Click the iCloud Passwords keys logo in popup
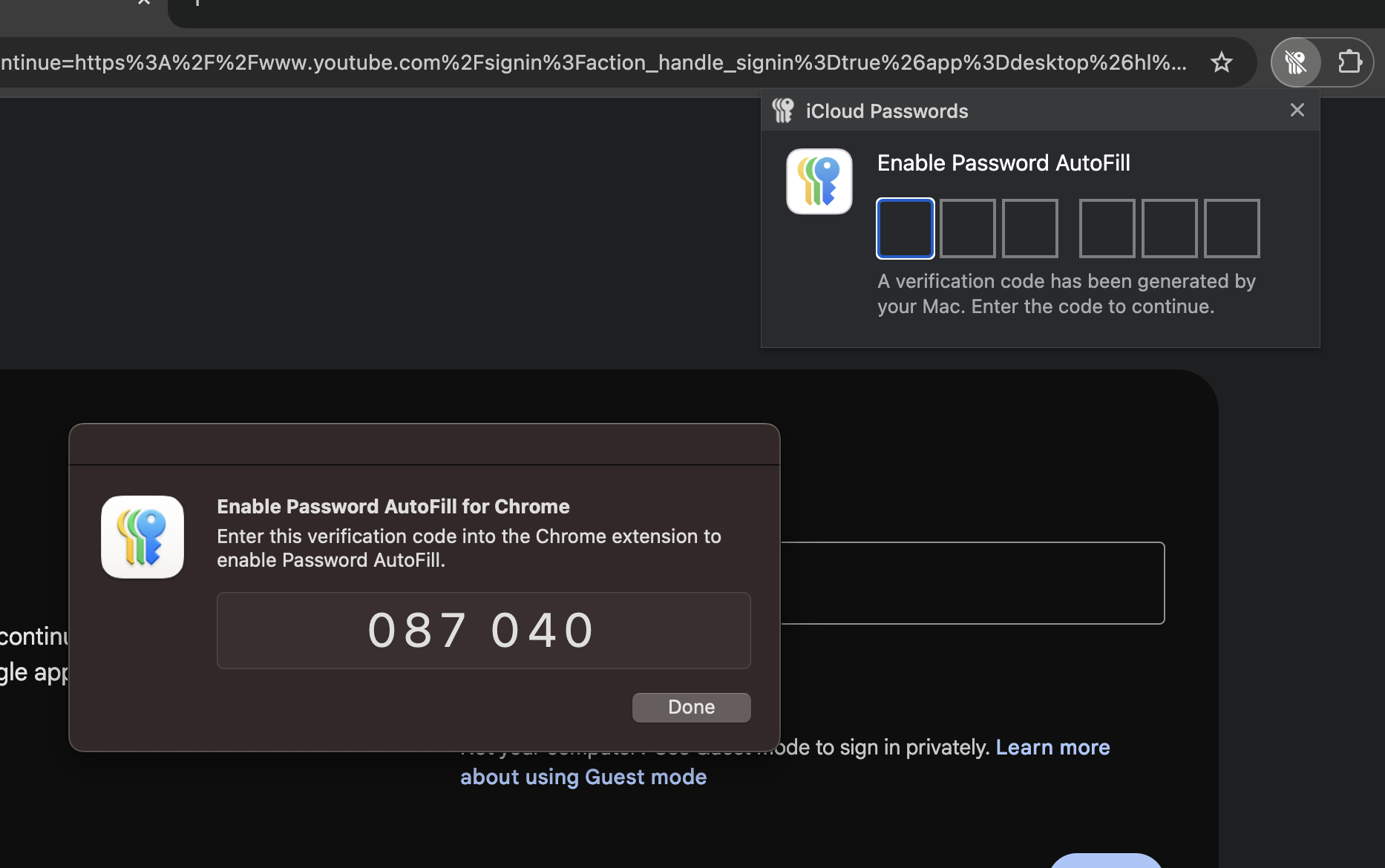Viewport: 1385px width, 868px height. point(819,182)
